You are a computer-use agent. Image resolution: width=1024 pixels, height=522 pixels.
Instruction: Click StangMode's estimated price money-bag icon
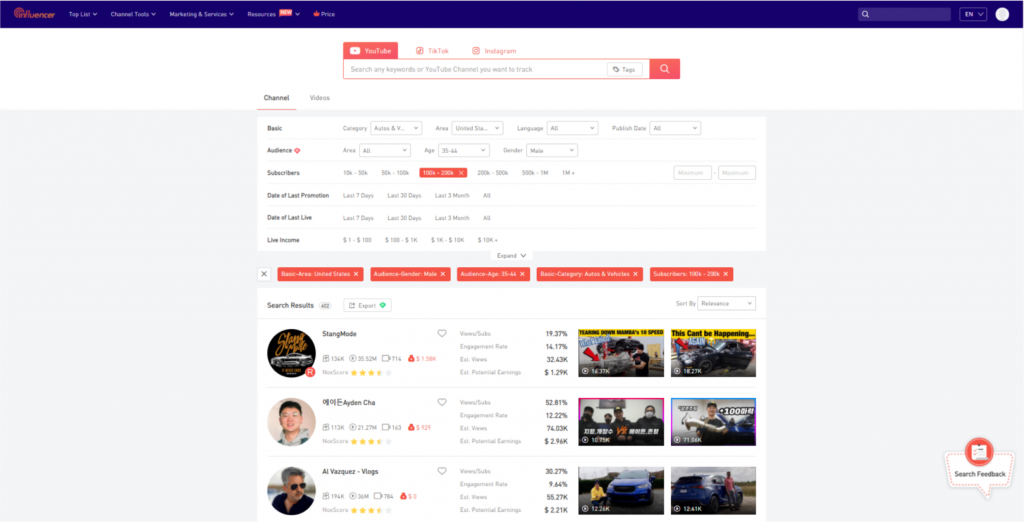(411, 359)
